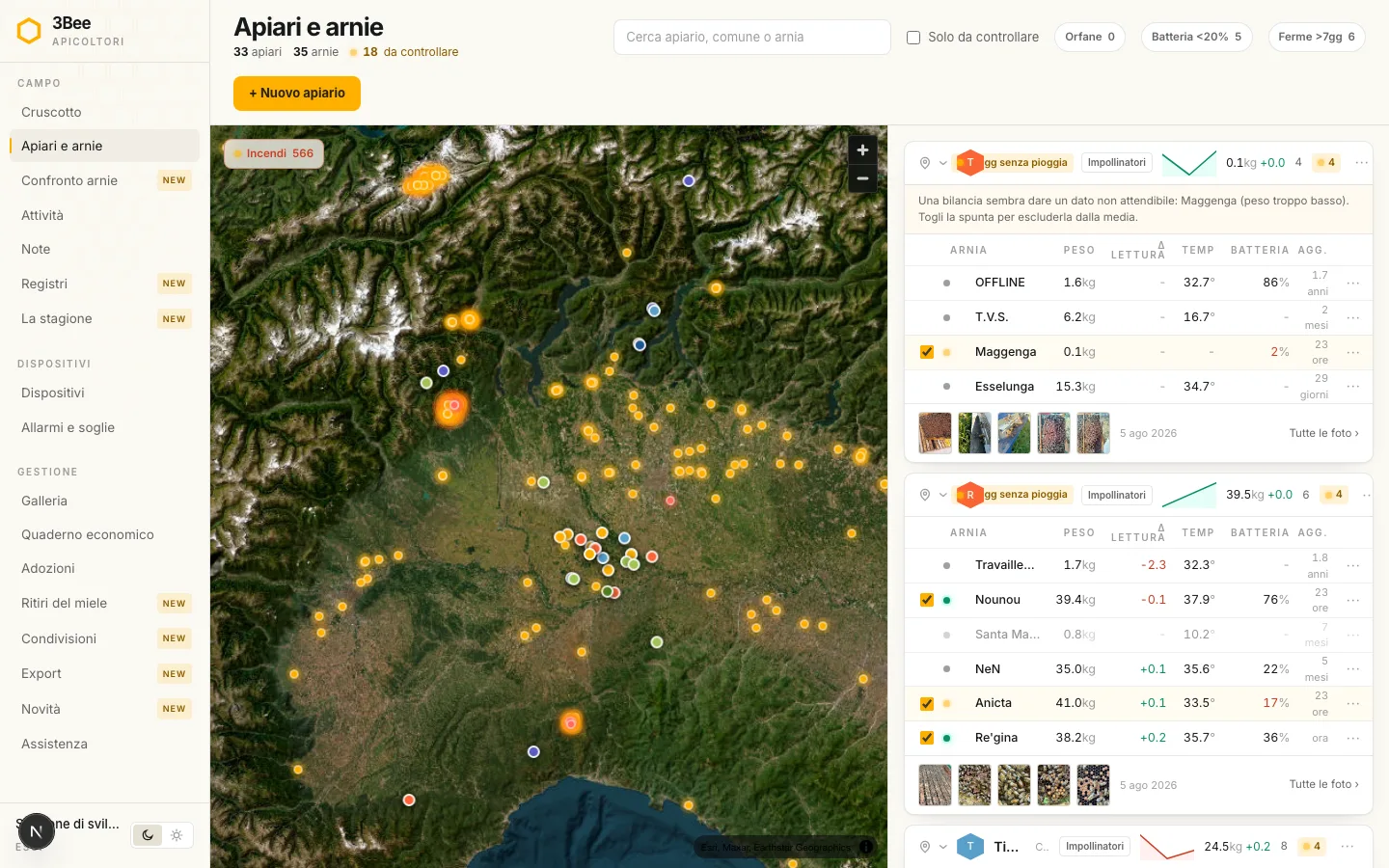Viewport: 1389px width, 868px height.
Task: Open row menu for NeN hive
Action: coord(1353,669)
